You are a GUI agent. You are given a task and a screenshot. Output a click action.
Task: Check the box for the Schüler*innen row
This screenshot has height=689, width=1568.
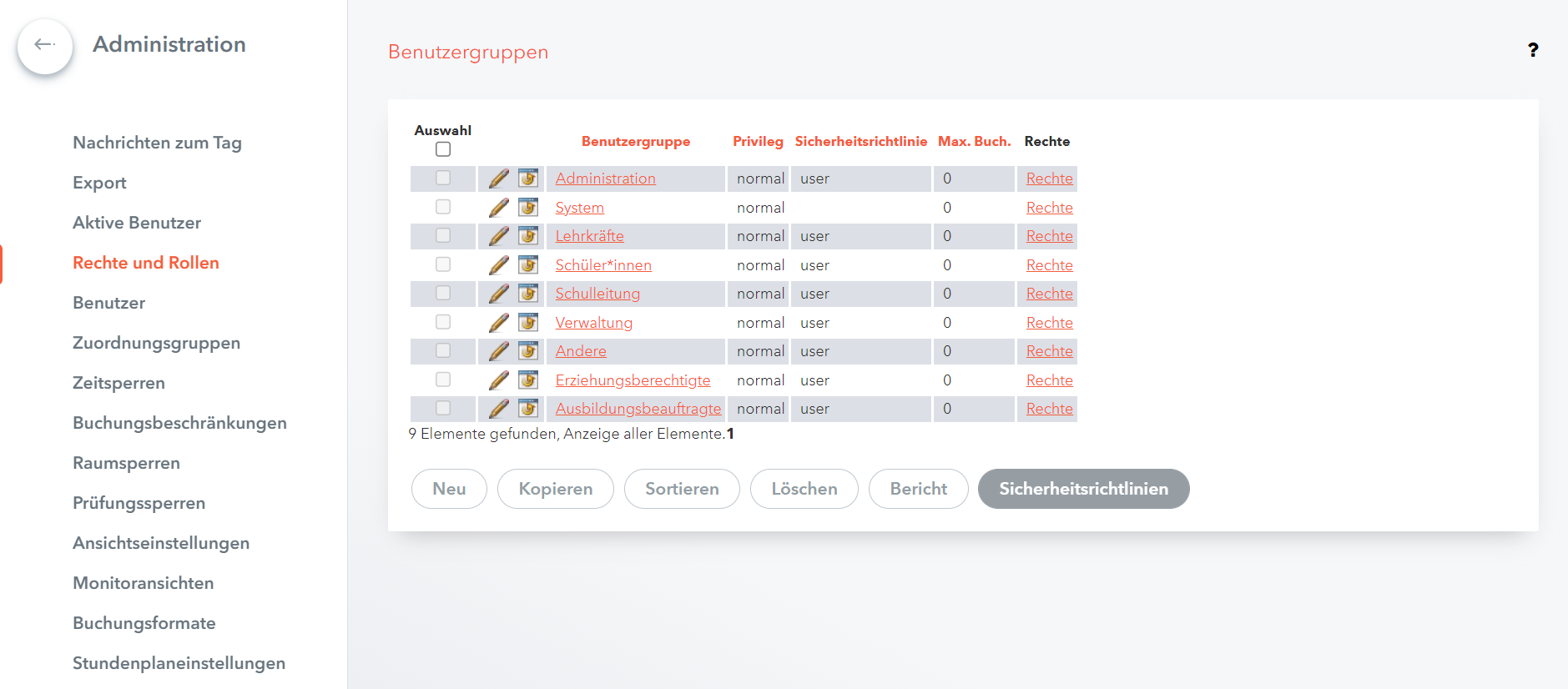click(443, 265)
